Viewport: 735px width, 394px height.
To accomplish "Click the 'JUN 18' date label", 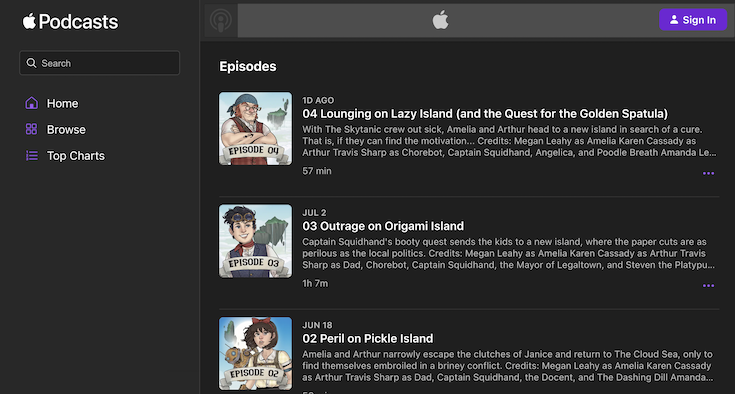I will [x=317, y=325].
